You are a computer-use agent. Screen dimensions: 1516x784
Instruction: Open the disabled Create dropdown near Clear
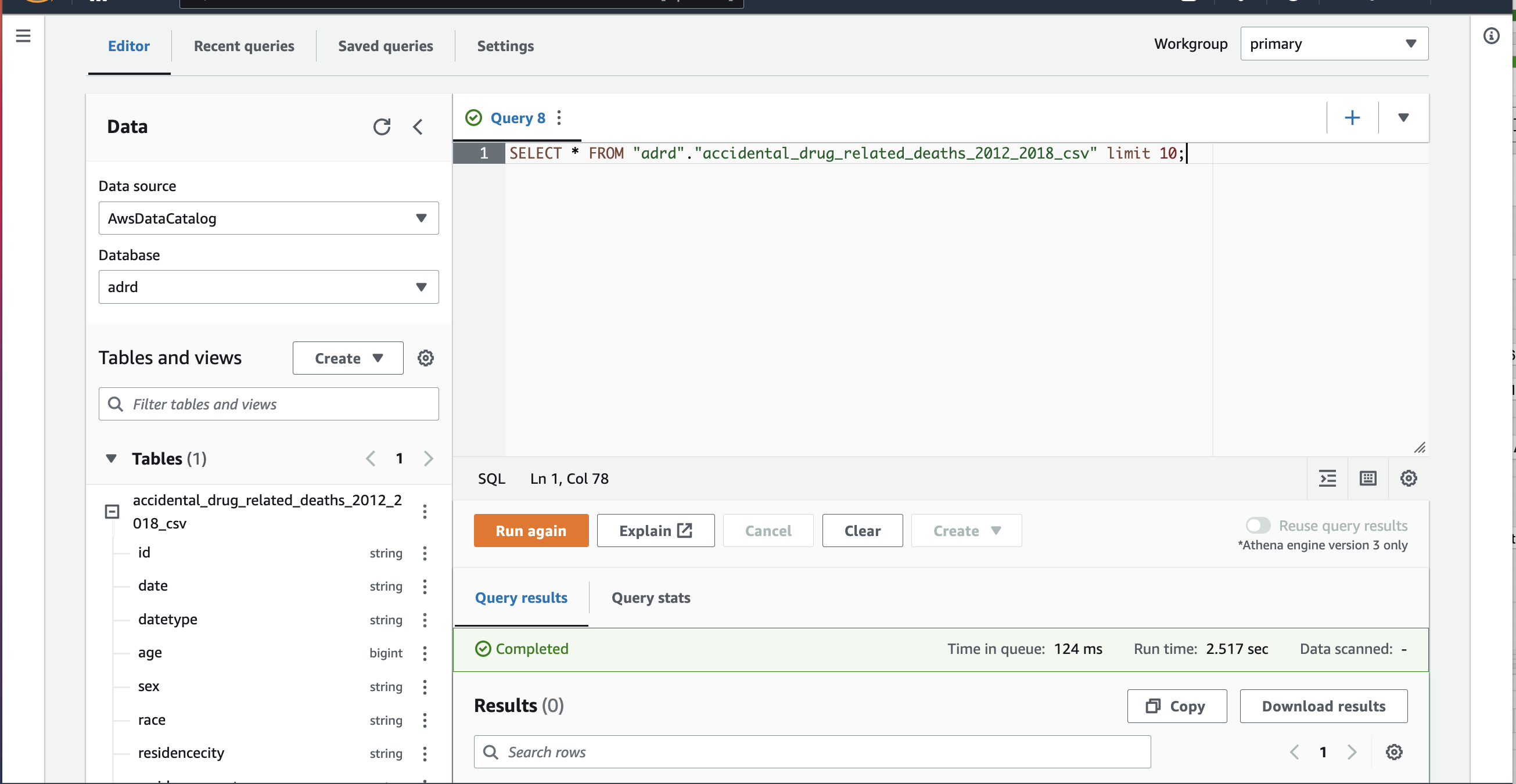tap(966, 530)
